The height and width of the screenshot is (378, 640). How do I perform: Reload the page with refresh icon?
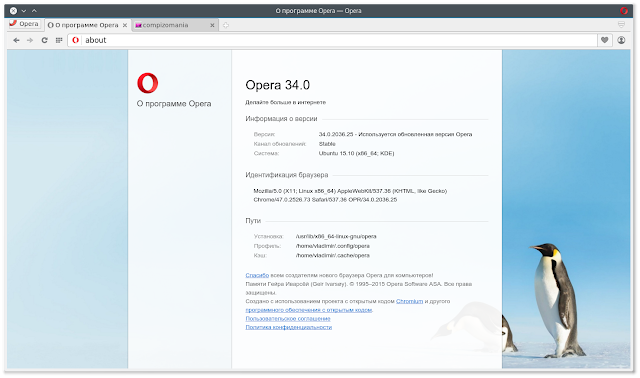(44, 40)
